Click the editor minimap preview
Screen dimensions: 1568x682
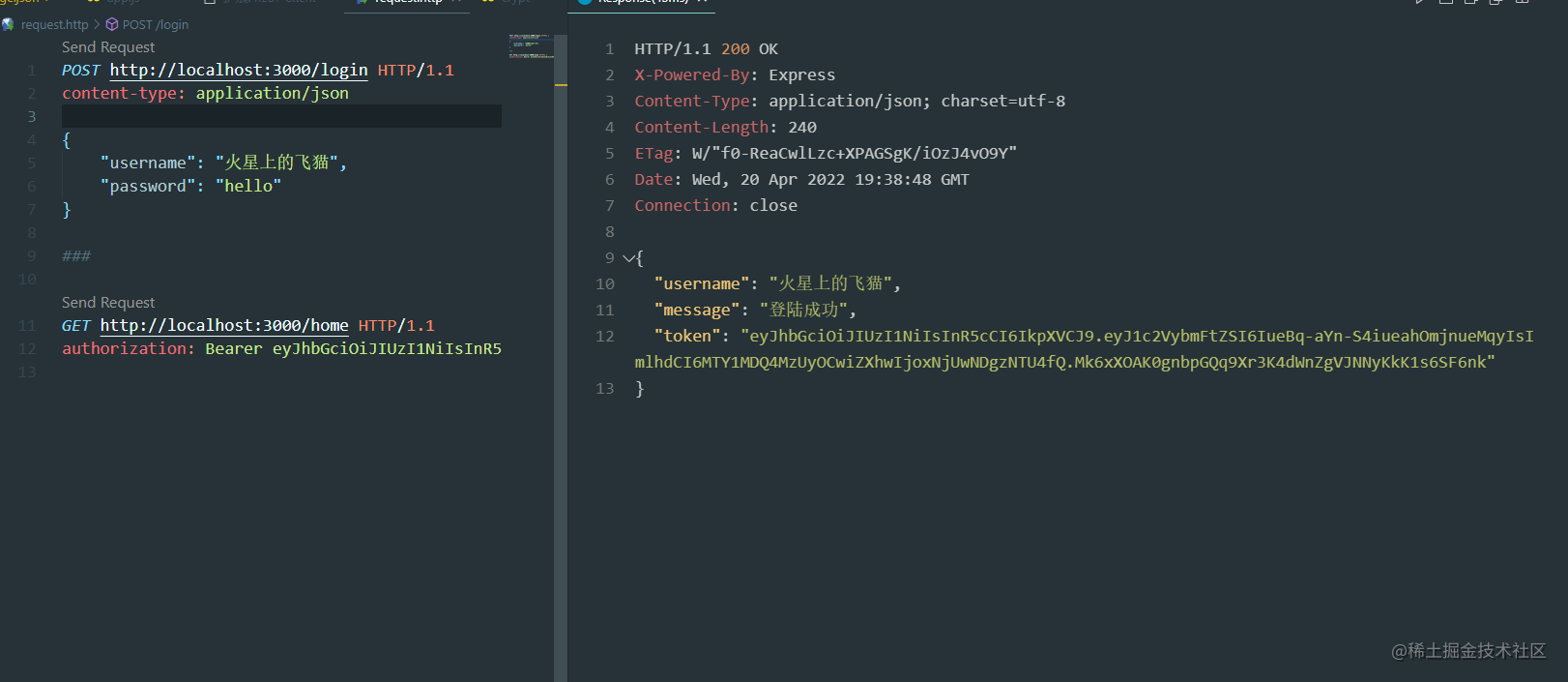point(531,46)
